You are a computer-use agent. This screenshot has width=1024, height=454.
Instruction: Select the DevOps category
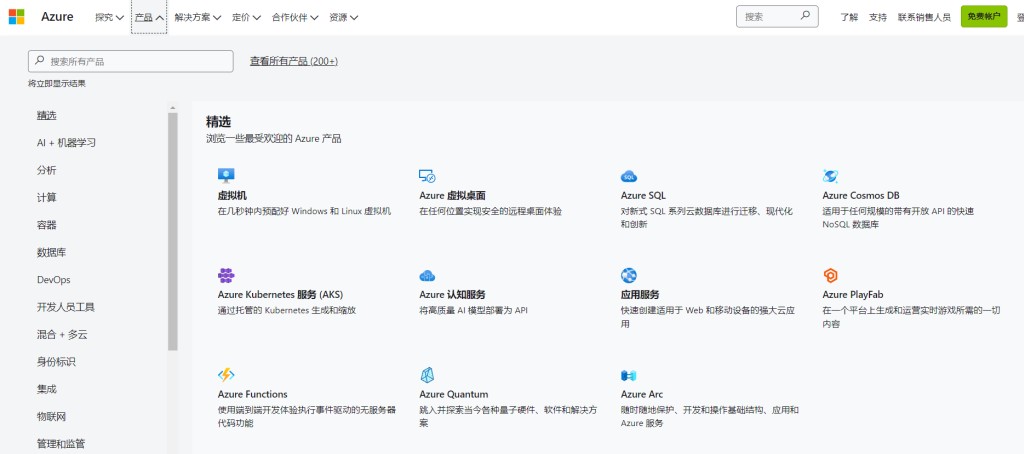click(54, 280)
